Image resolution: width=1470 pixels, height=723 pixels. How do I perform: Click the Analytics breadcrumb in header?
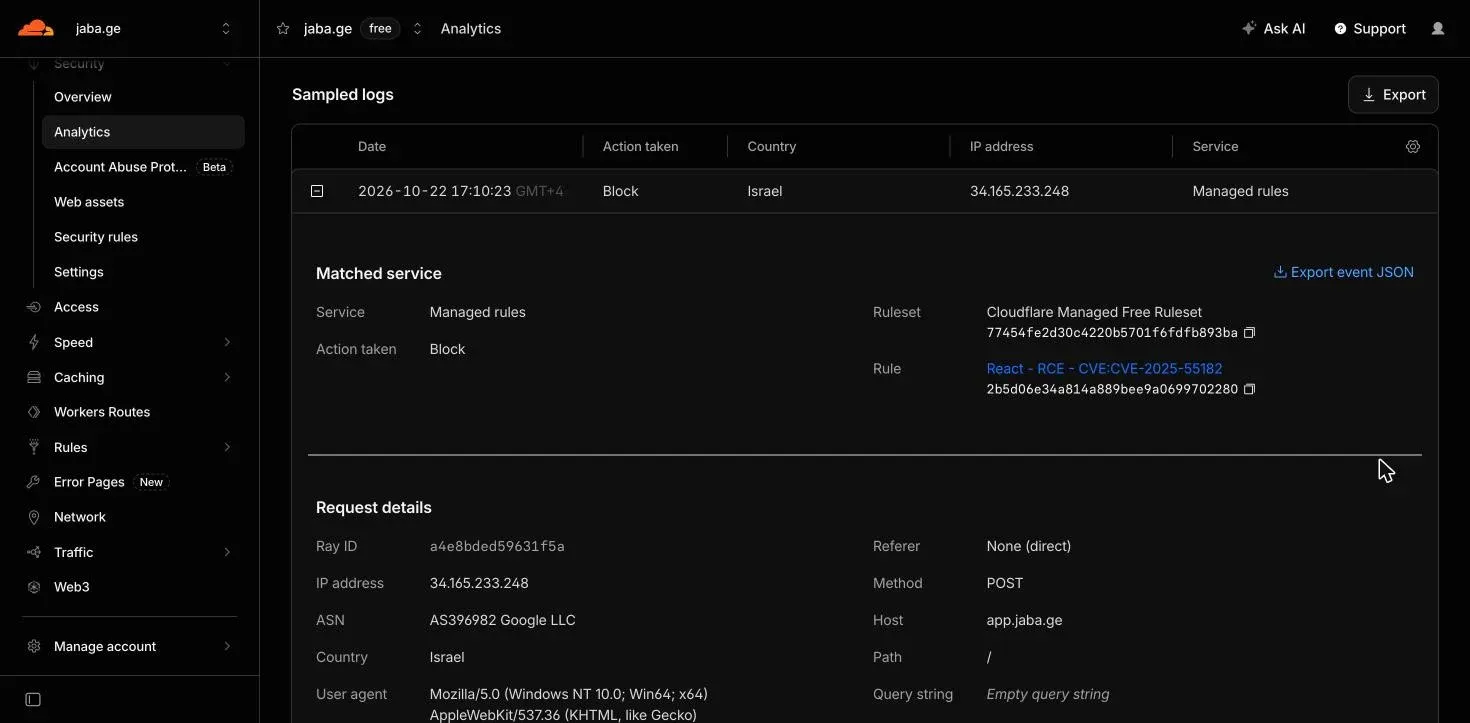point(471,29)
